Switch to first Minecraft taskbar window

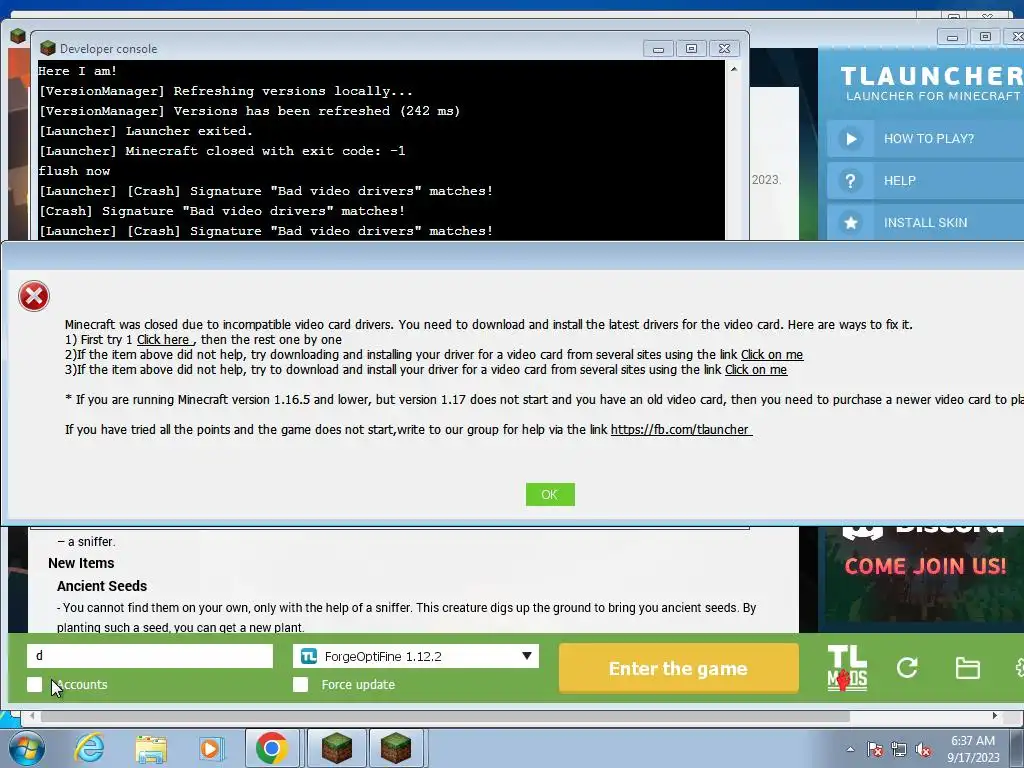(x=336, y=748)
